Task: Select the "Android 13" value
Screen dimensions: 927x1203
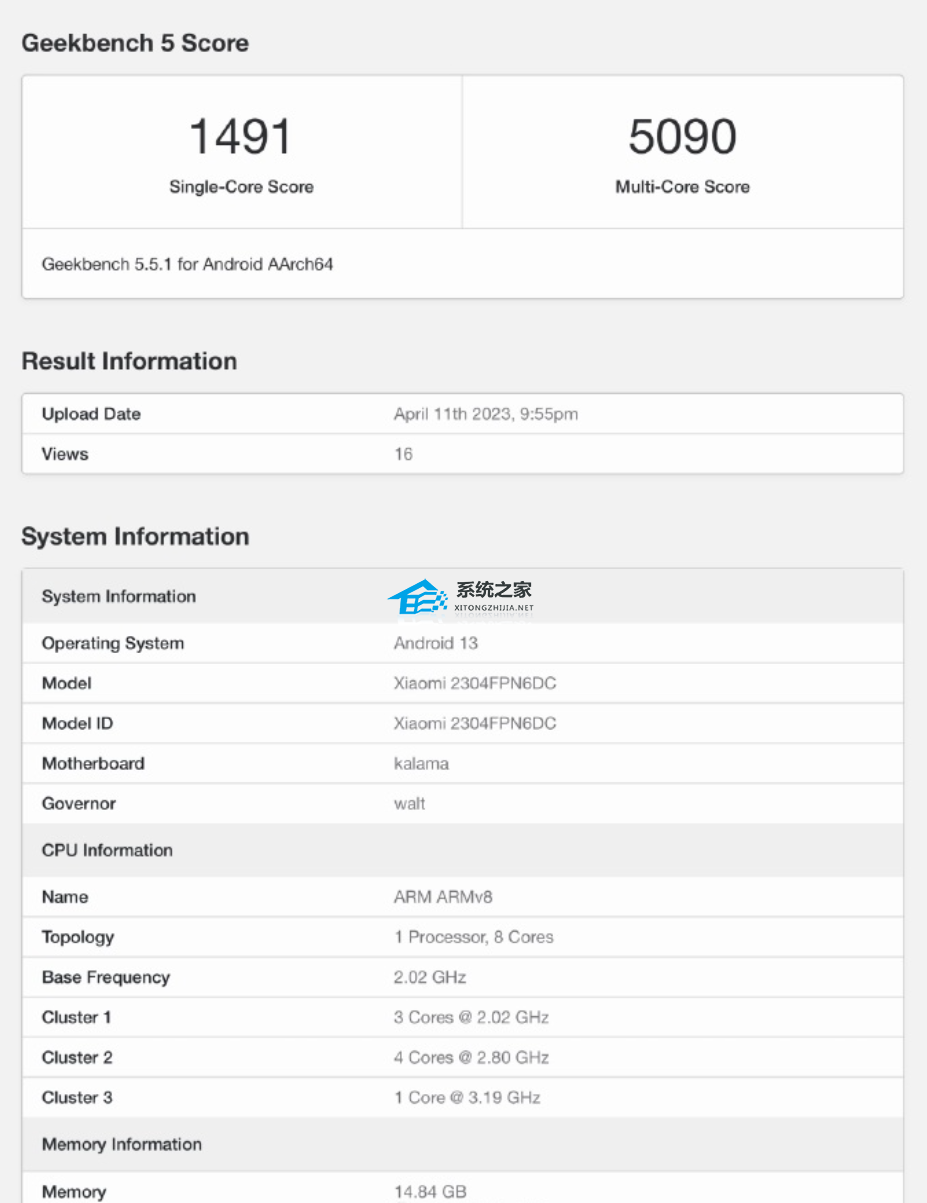Action: [436, 643]
